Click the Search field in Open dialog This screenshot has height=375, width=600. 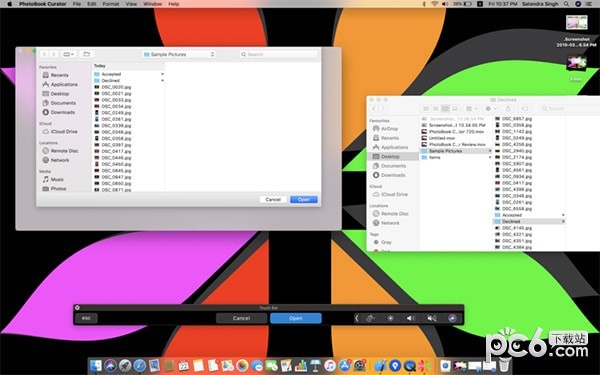coord(279,54)
